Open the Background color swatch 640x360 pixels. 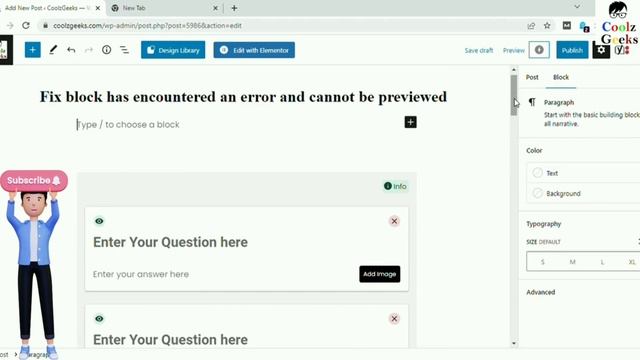click(x=538, y=193)
